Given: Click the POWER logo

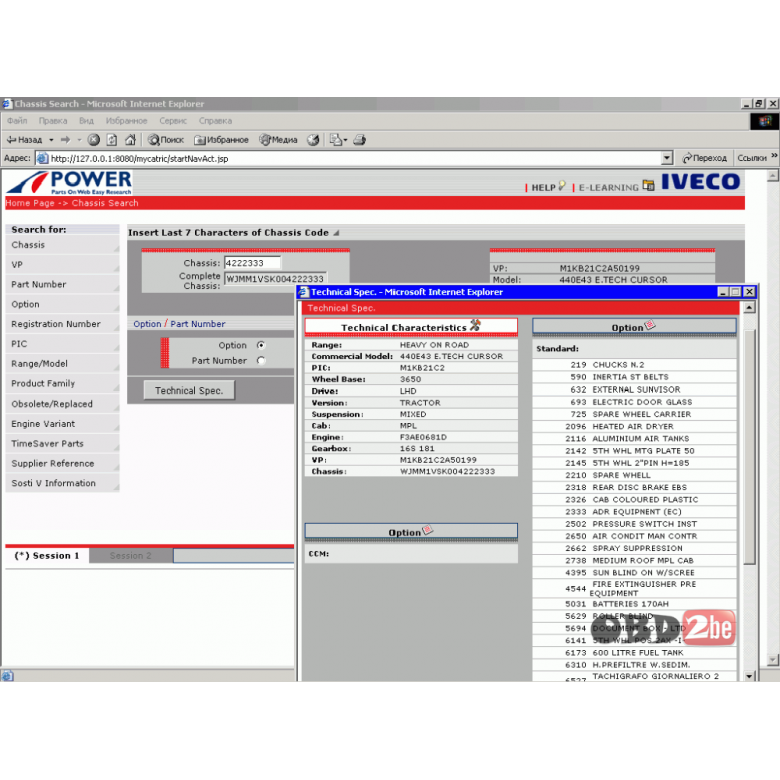Looking at the screenshot, I should click(70, 182).
